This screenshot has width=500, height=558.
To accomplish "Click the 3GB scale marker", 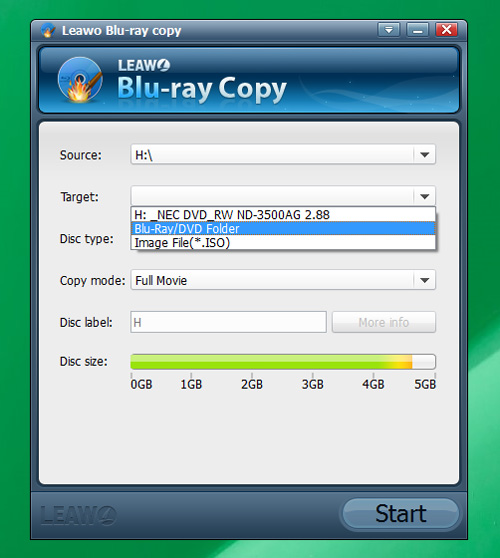I will coord(313,384).
